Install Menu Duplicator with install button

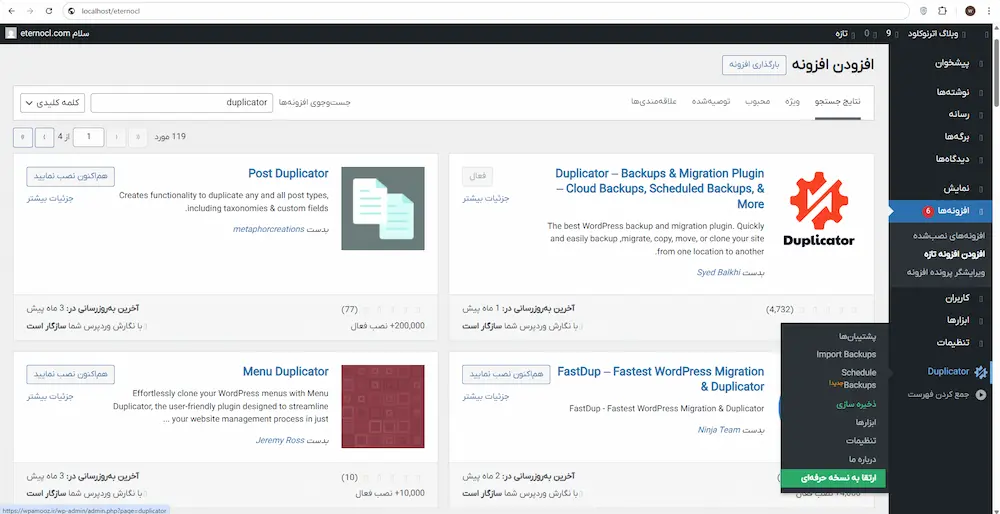tap(71, 374)
